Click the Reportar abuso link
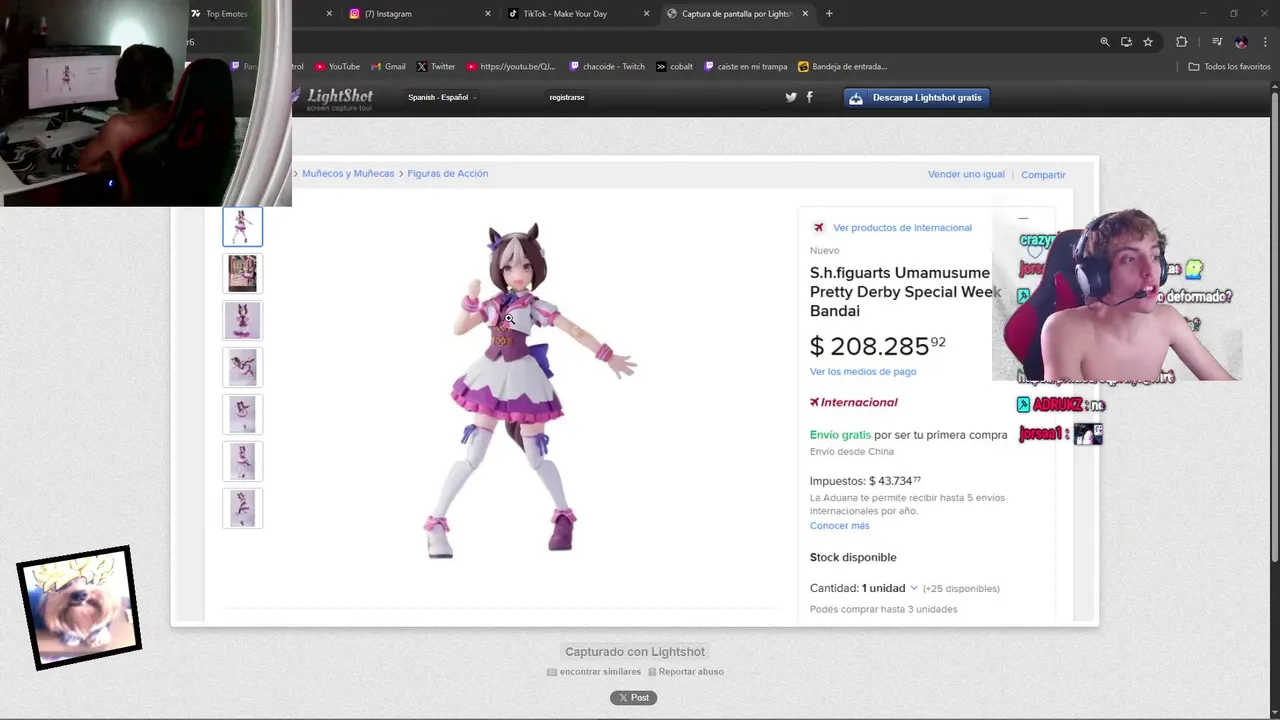The width and height of the screenshot is (1280, 720). coord(685,672)
